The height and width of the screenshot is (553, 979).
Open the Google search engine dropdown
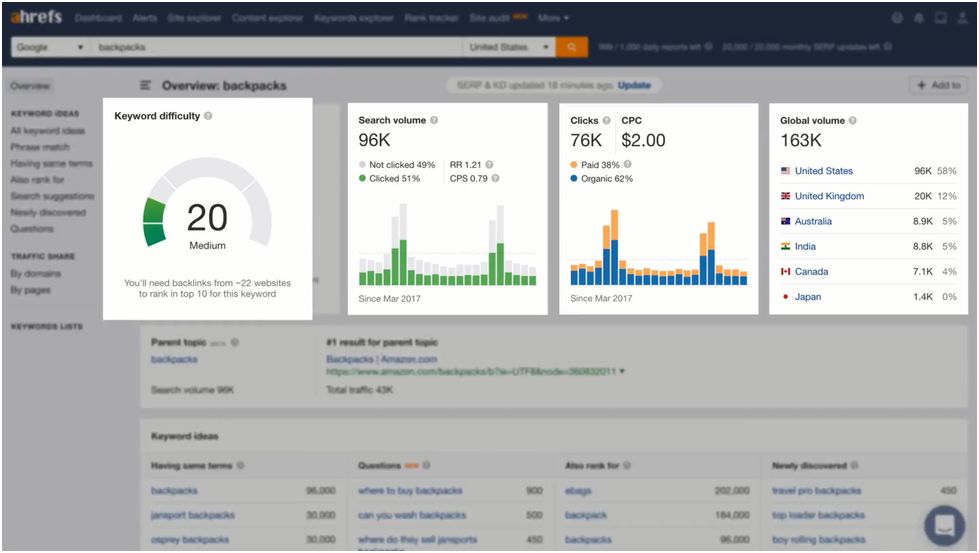(x=51, y=47)
